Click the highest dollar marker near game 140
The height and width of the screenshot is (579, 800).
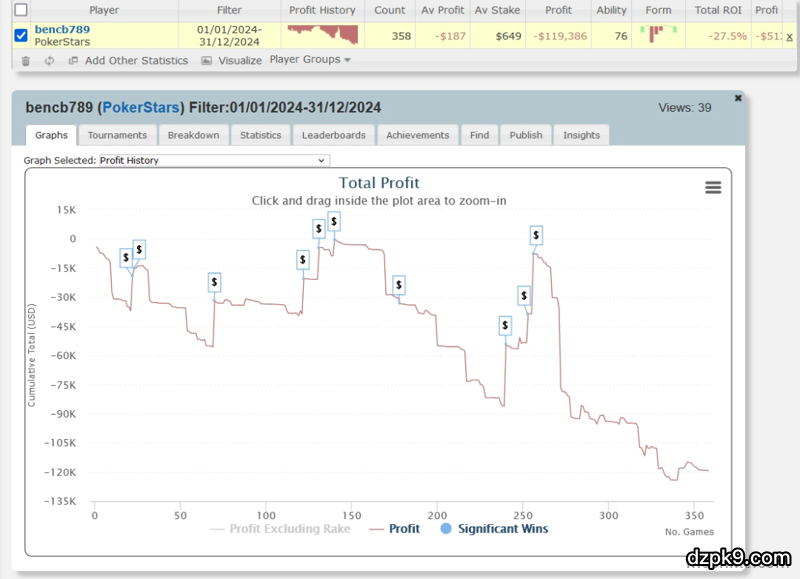[x=334, y=220]
